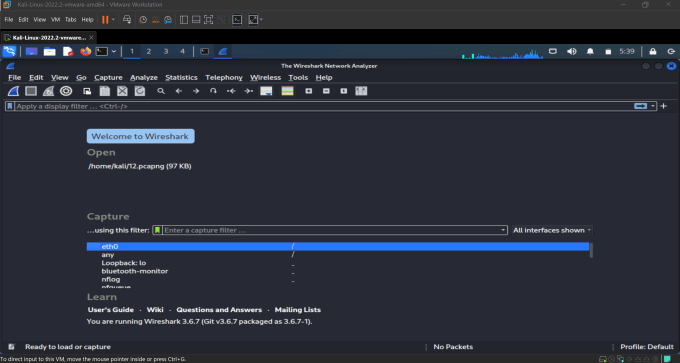Image resolution: width=680 pixels, height=363 pixels.
Task: Click the display filter input field
Action: tap(323, 106)
